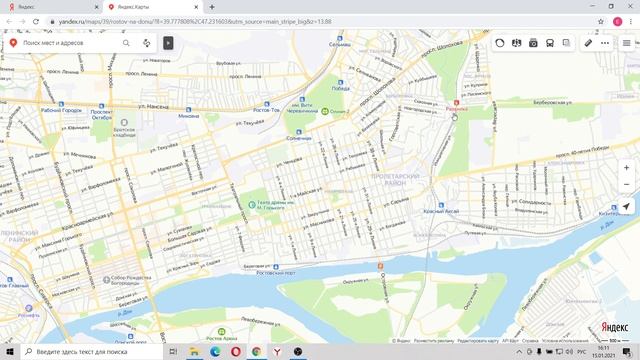This screenshot has width=640, height=360.
Task: Show moving public transport via bus icon
Action: (x=550, y=43)
